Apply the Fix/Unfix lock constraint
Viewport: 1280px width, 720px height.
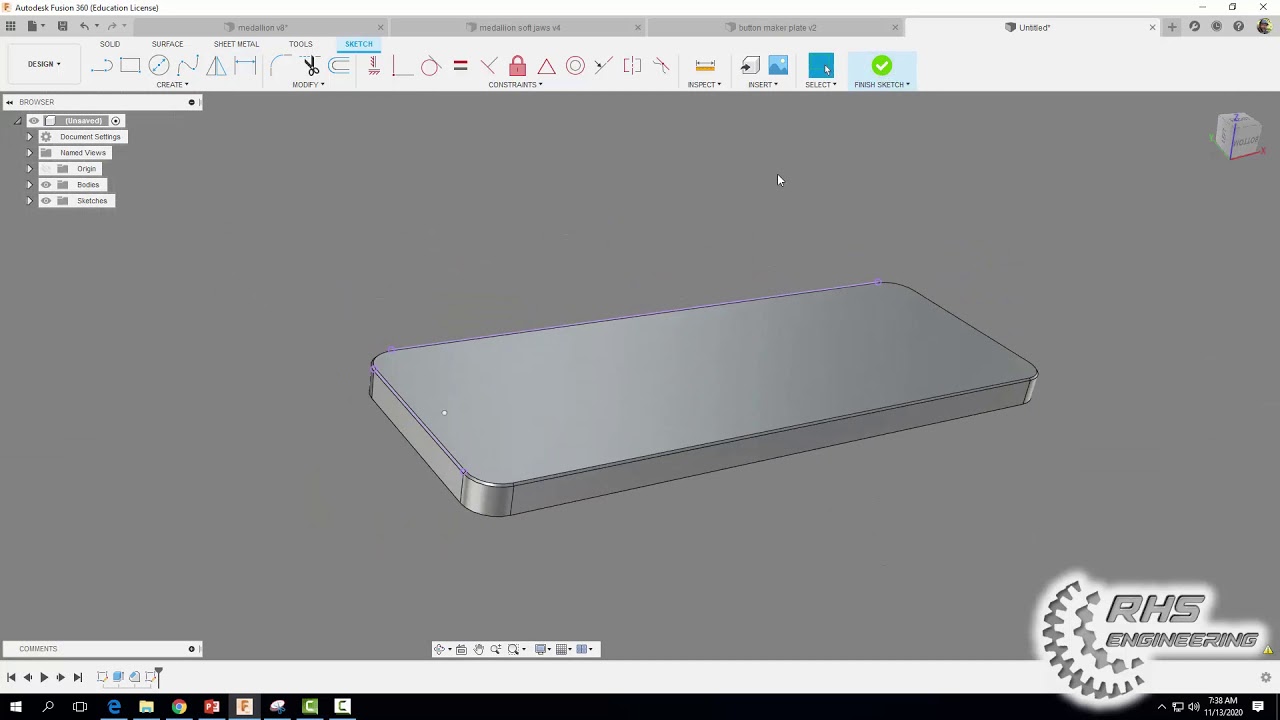[x=517, y=66]
